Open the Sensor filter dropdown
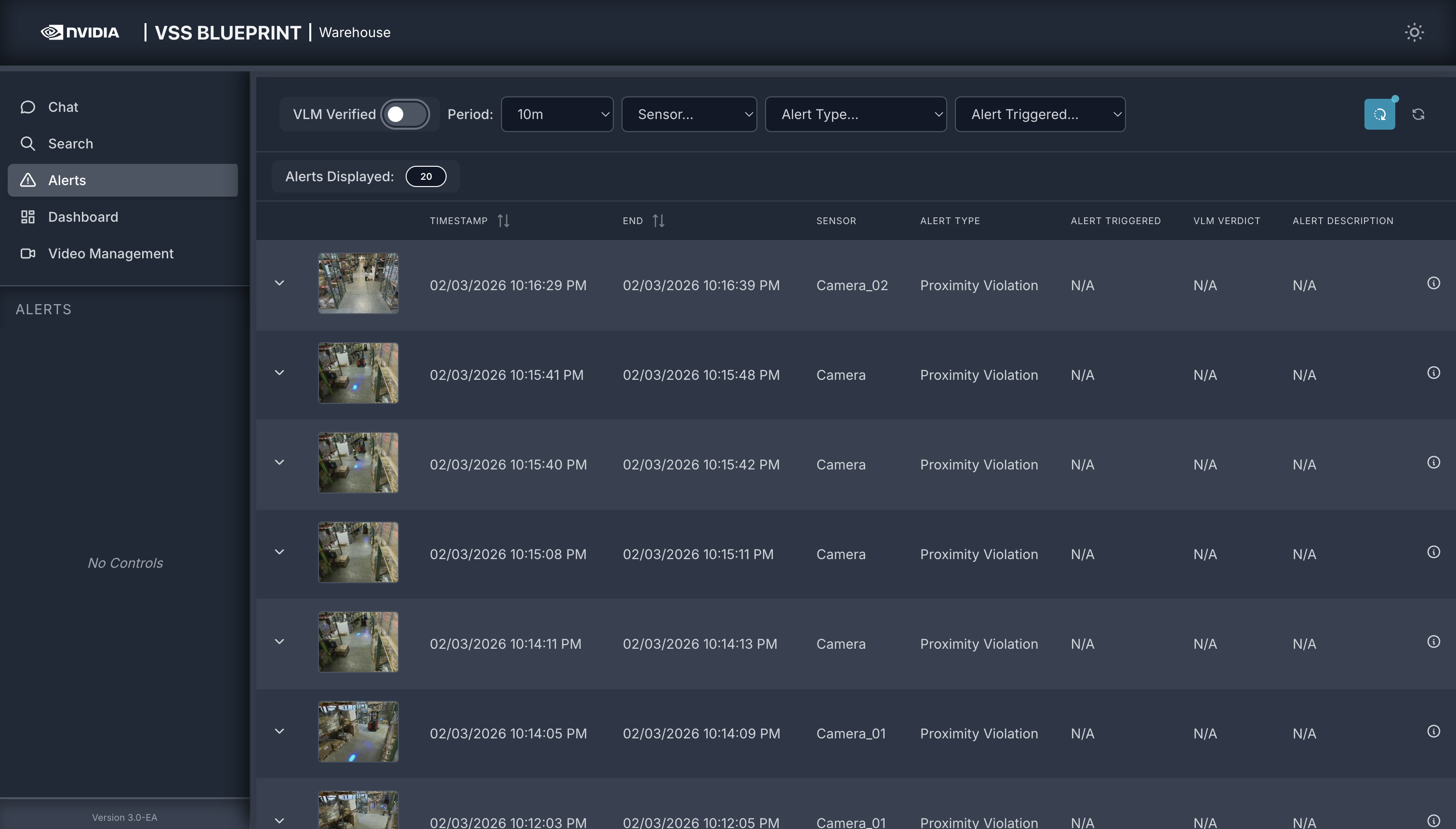 [x=689, y=114]
